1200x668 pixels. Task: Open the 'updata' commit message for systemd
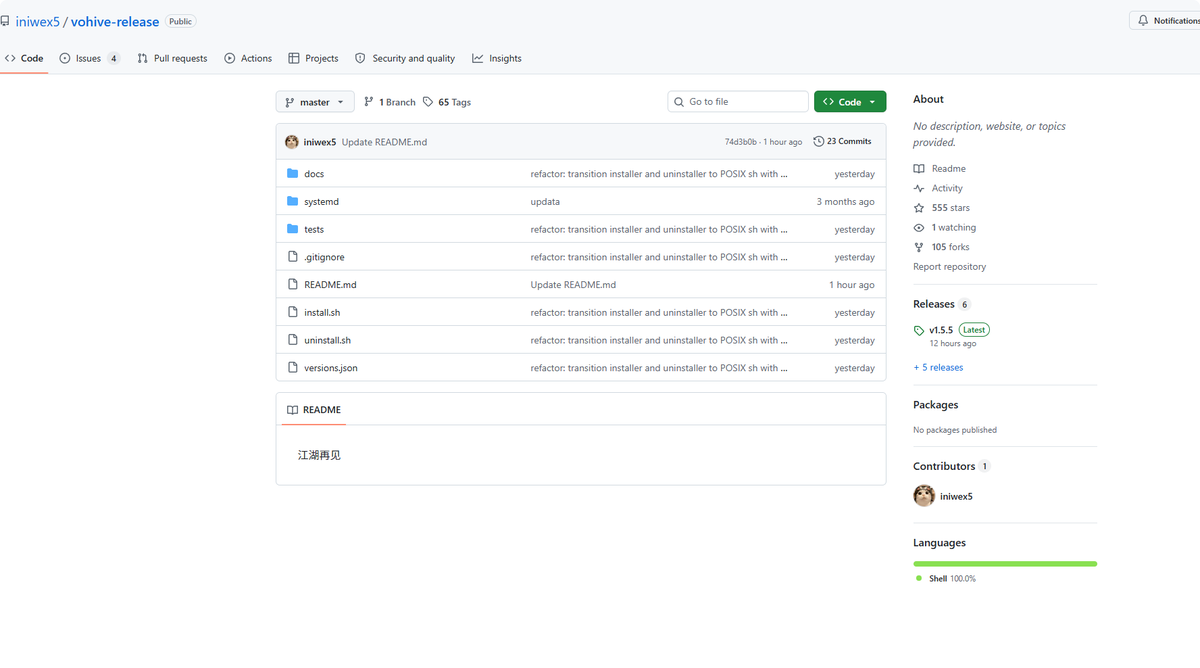click(x=545, y=202)
